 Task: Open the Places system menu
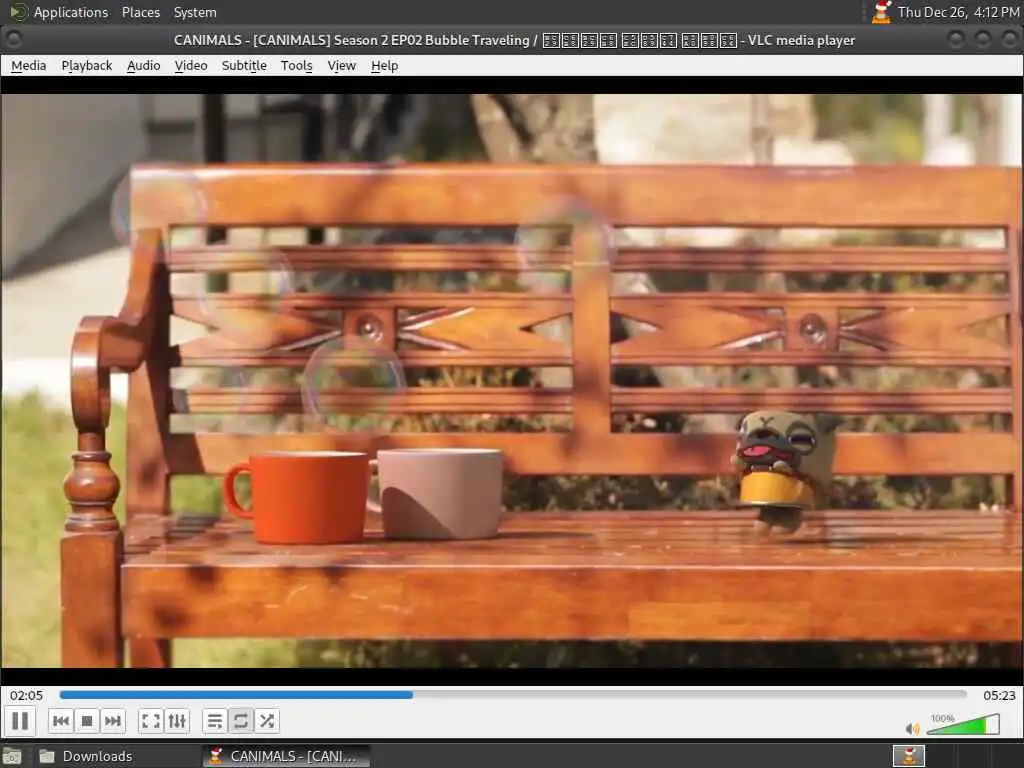[141, 12]
